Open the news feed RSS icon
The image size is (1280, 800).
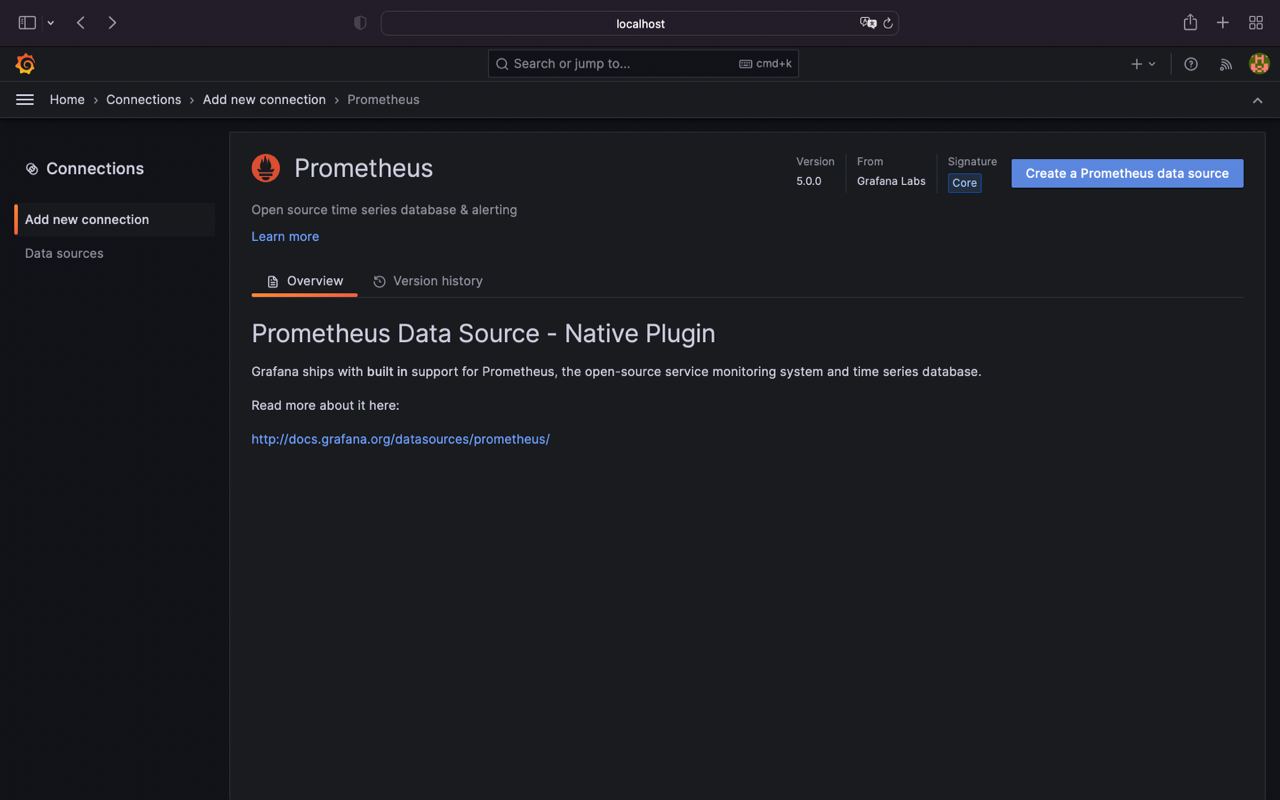1225,63
